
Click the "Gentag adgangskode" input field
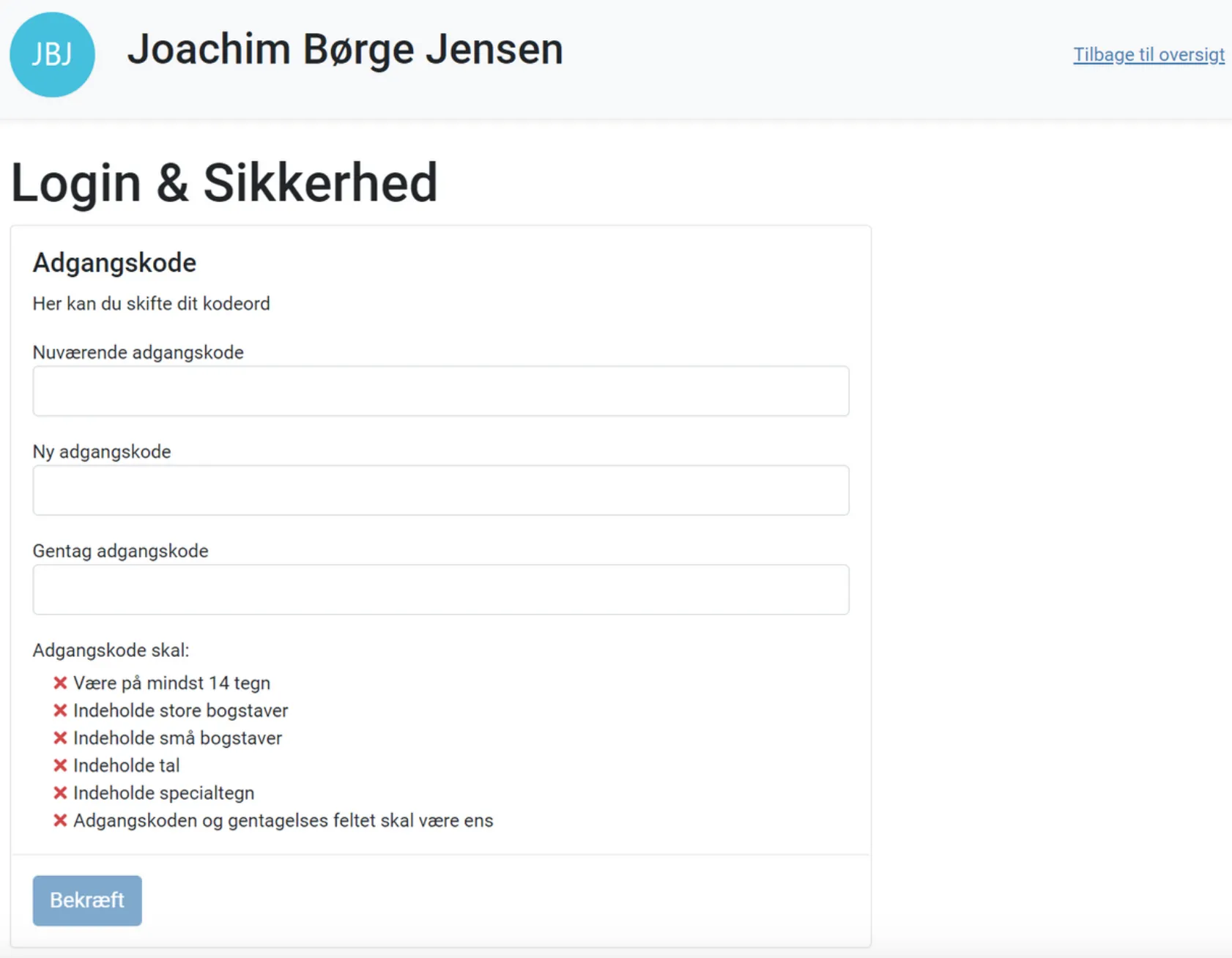point(439,589)
